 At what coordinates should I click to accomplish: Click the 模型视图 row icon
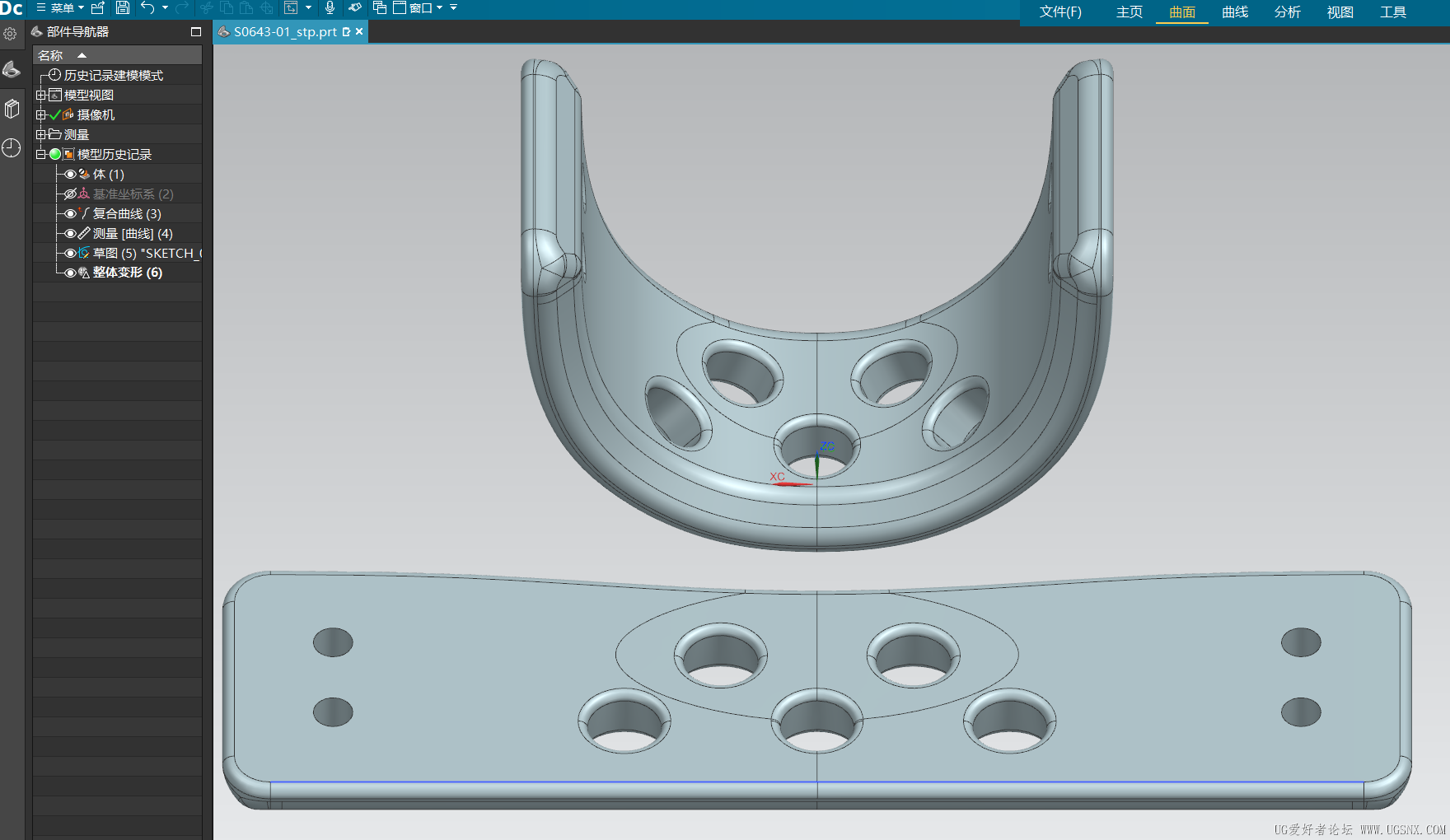pyautogui.click(x=55, y=95)
